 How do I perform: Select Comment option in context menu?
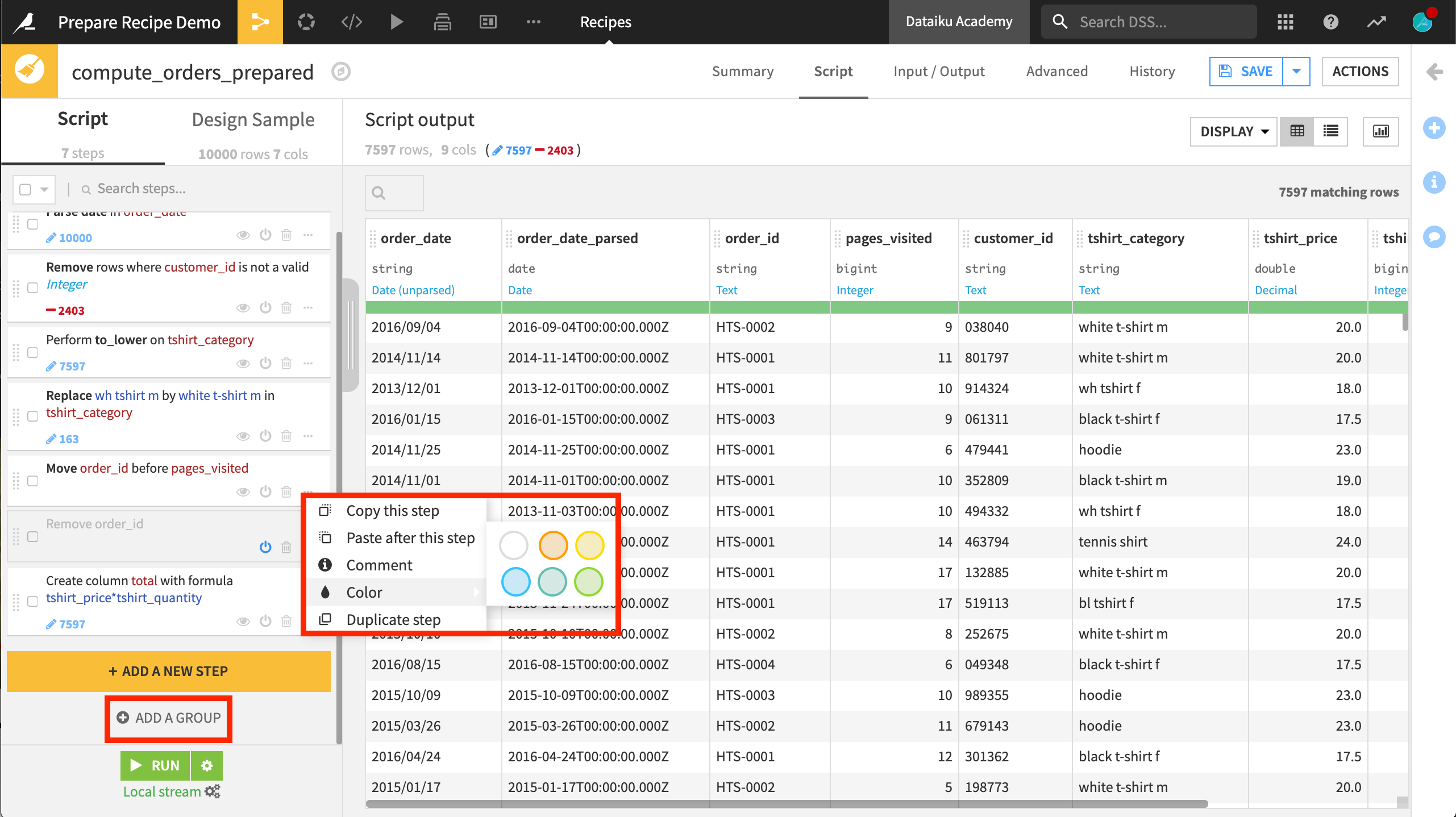pos(378,565)
